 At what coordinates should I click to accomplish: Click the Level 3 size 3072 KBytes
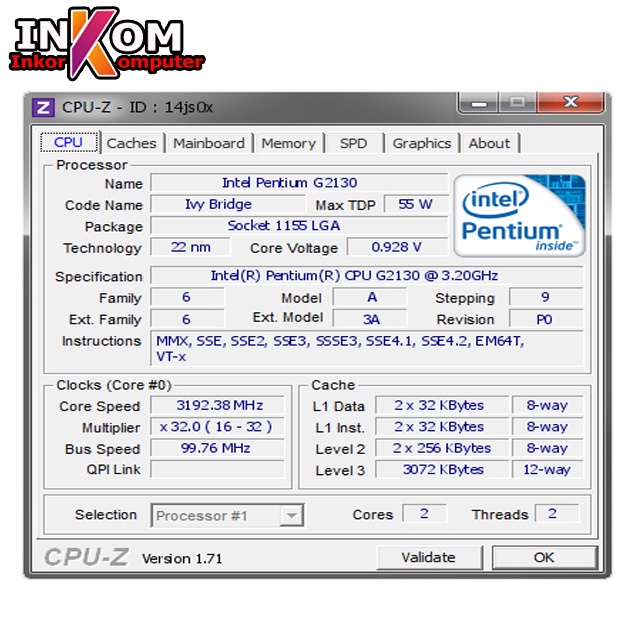[x=442, y=469]
